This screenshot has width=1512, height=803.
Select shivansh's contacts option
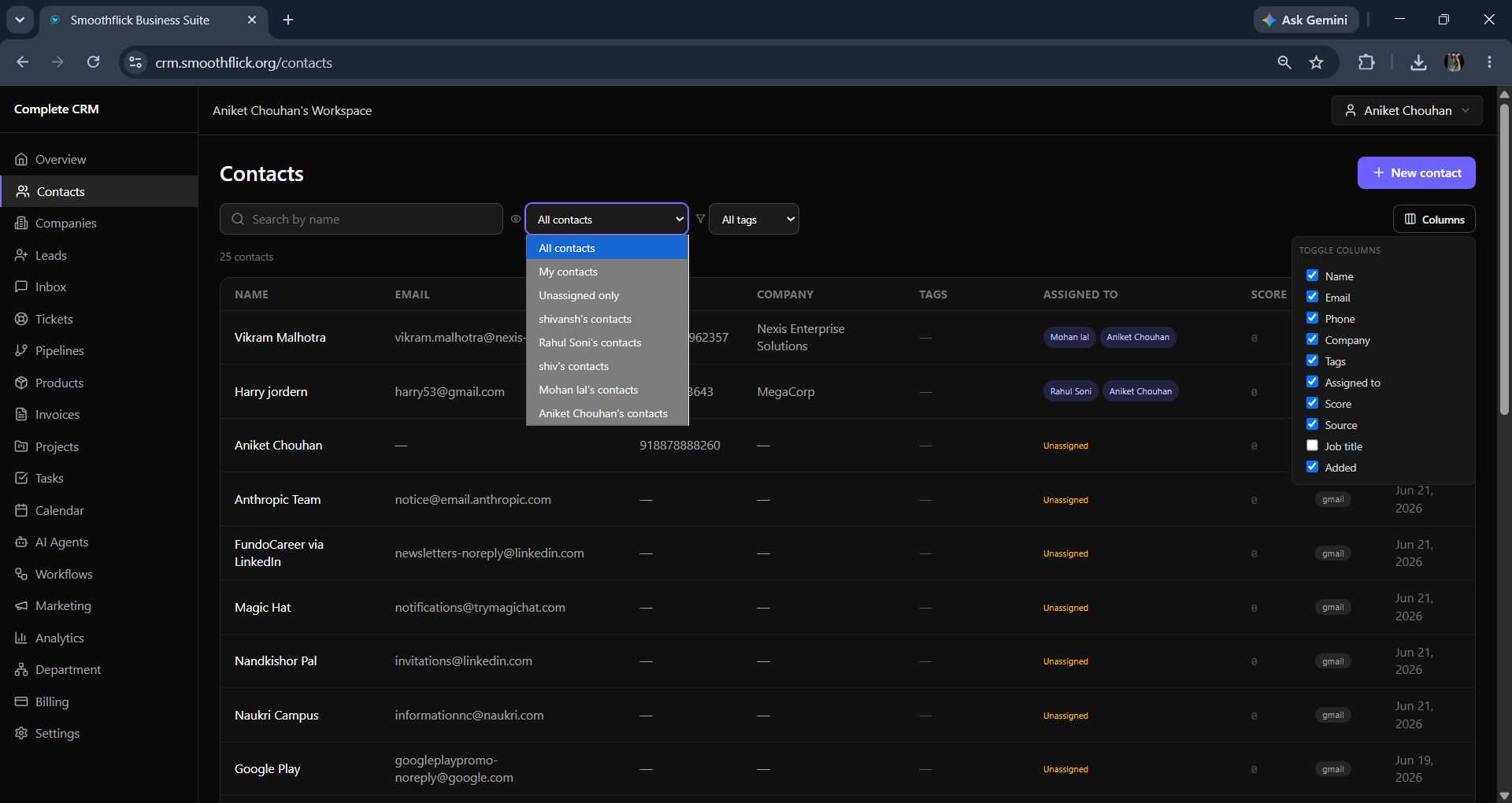click(607, 319)
